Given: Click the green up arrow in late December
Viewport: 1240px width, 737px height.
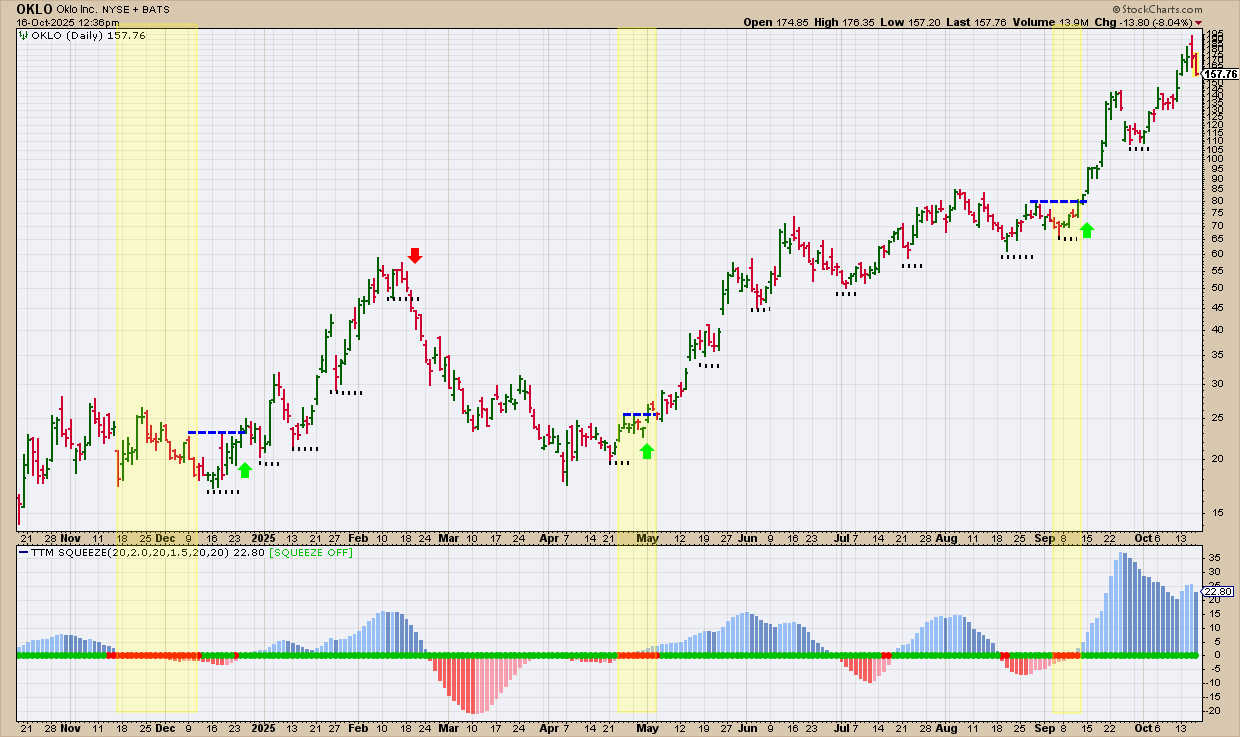Looking at the screenshot, I should (244, 469).
